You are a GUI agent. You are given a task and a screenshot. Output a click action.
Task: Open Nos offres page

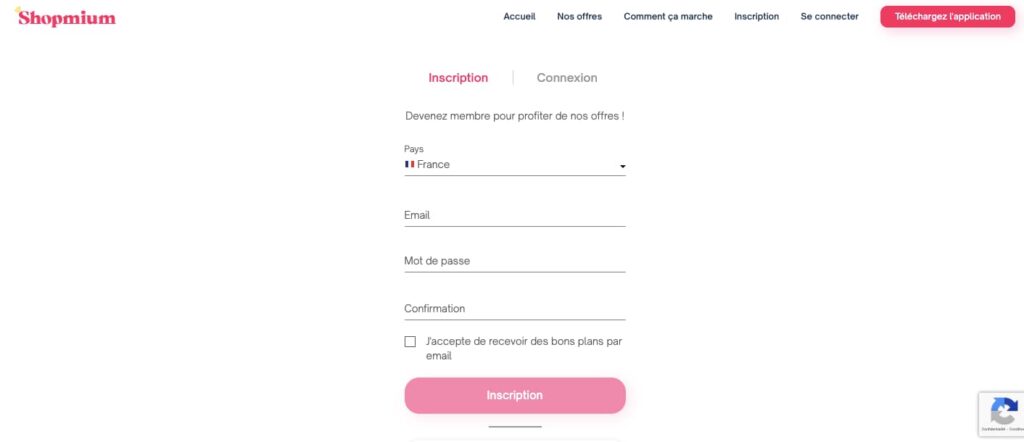[x=579, y=17]
